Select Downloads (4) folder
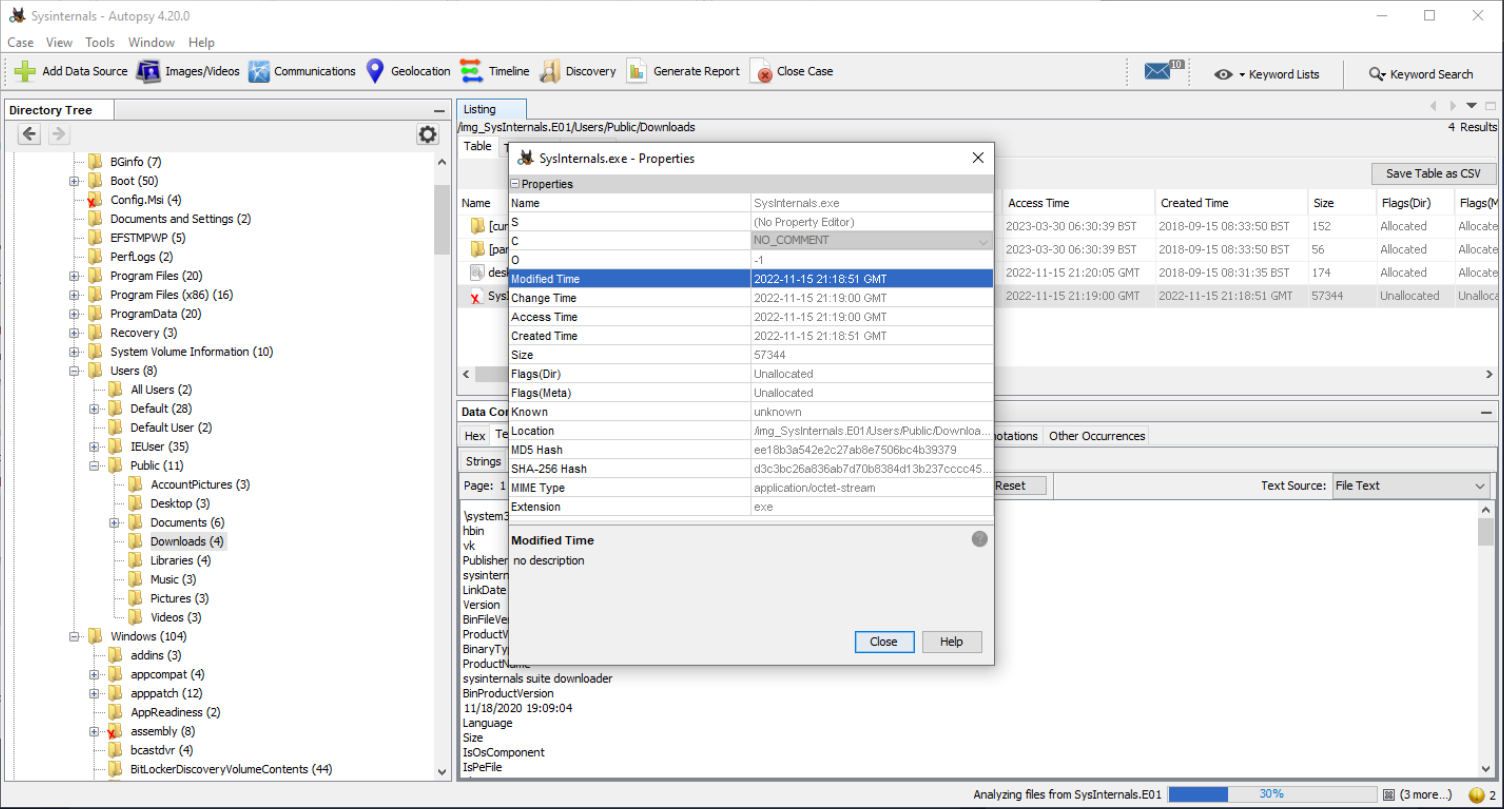 (186, 542)
